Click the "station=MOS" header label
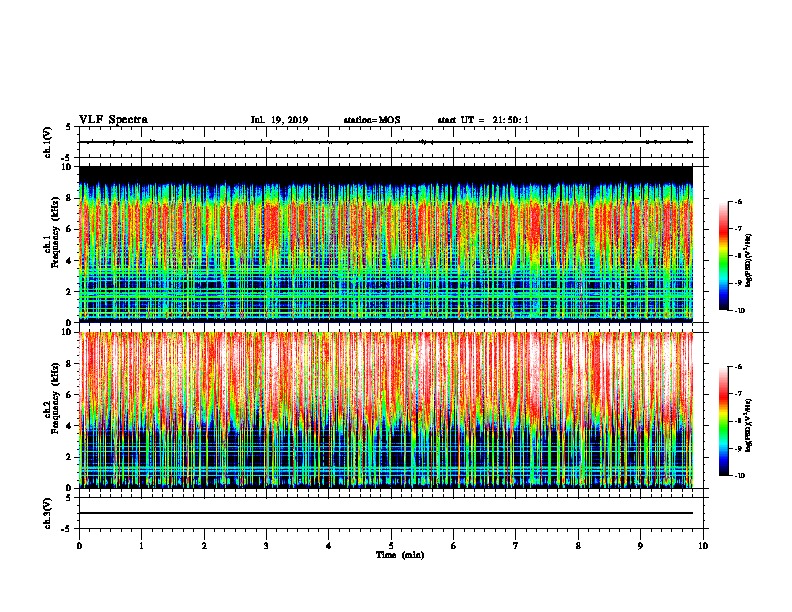Image resolution: width=792 pixels, height=612 pixels. pos(372,120)
